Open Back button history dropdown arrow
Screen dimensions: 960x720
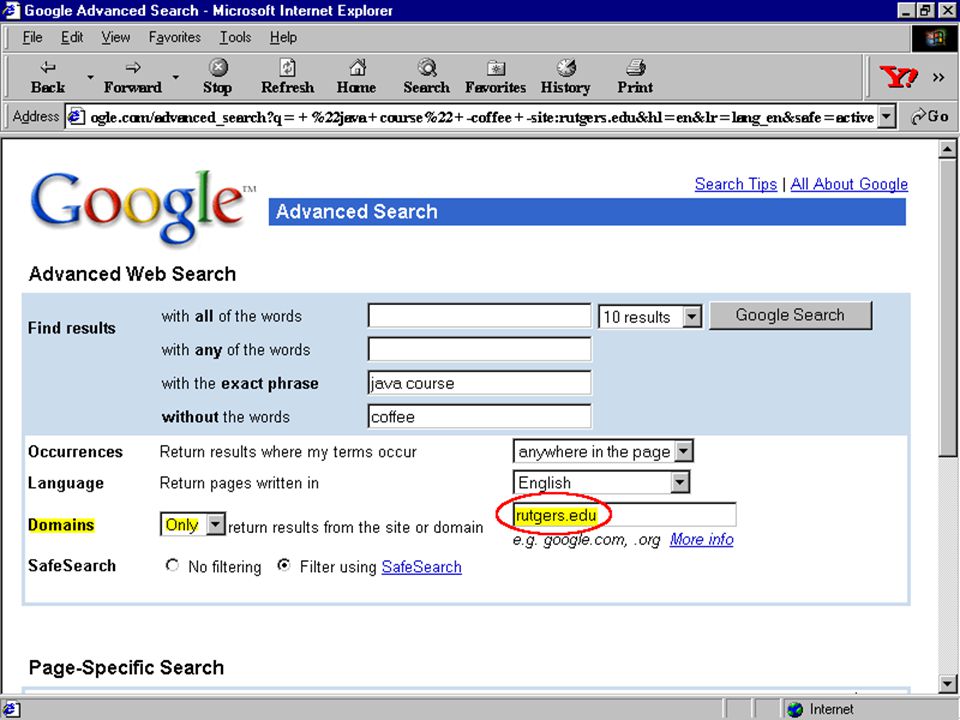[90, 77]
